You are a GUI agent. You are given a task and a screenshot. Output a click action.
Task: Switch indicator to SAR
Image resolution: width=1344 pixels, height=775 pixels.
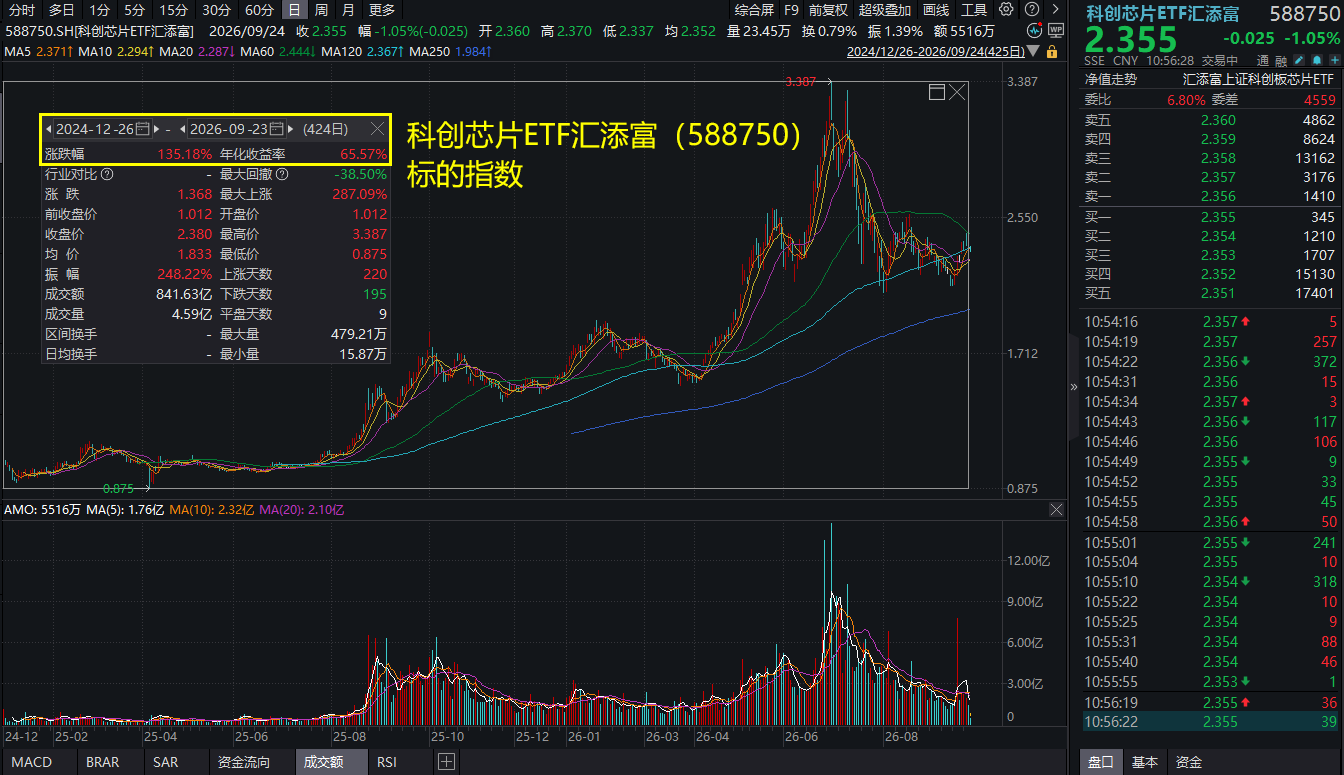click(x=166, y=762)
